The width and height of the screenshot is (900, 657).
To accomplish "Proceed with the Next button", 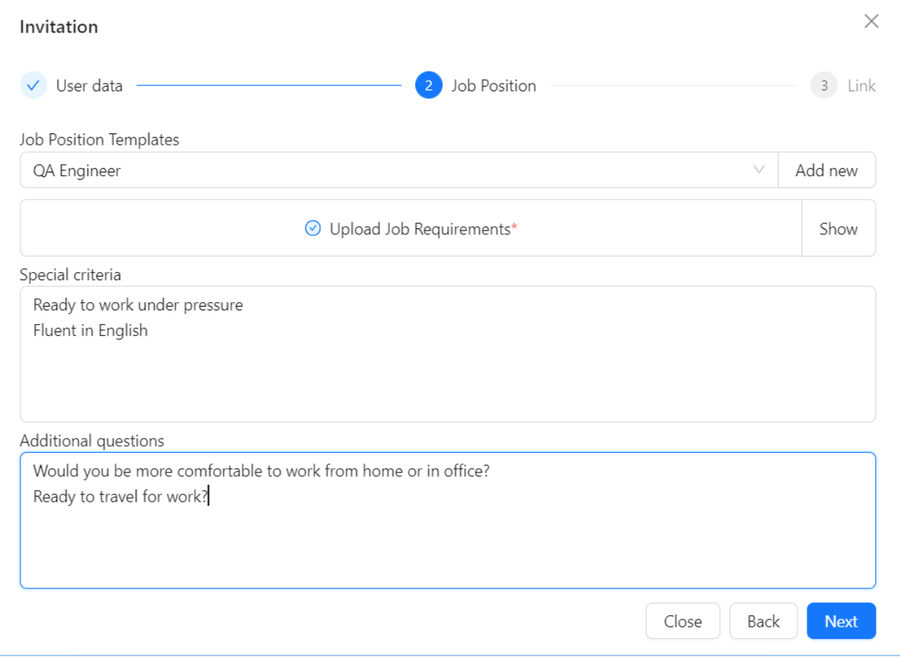I will (841, 621).
